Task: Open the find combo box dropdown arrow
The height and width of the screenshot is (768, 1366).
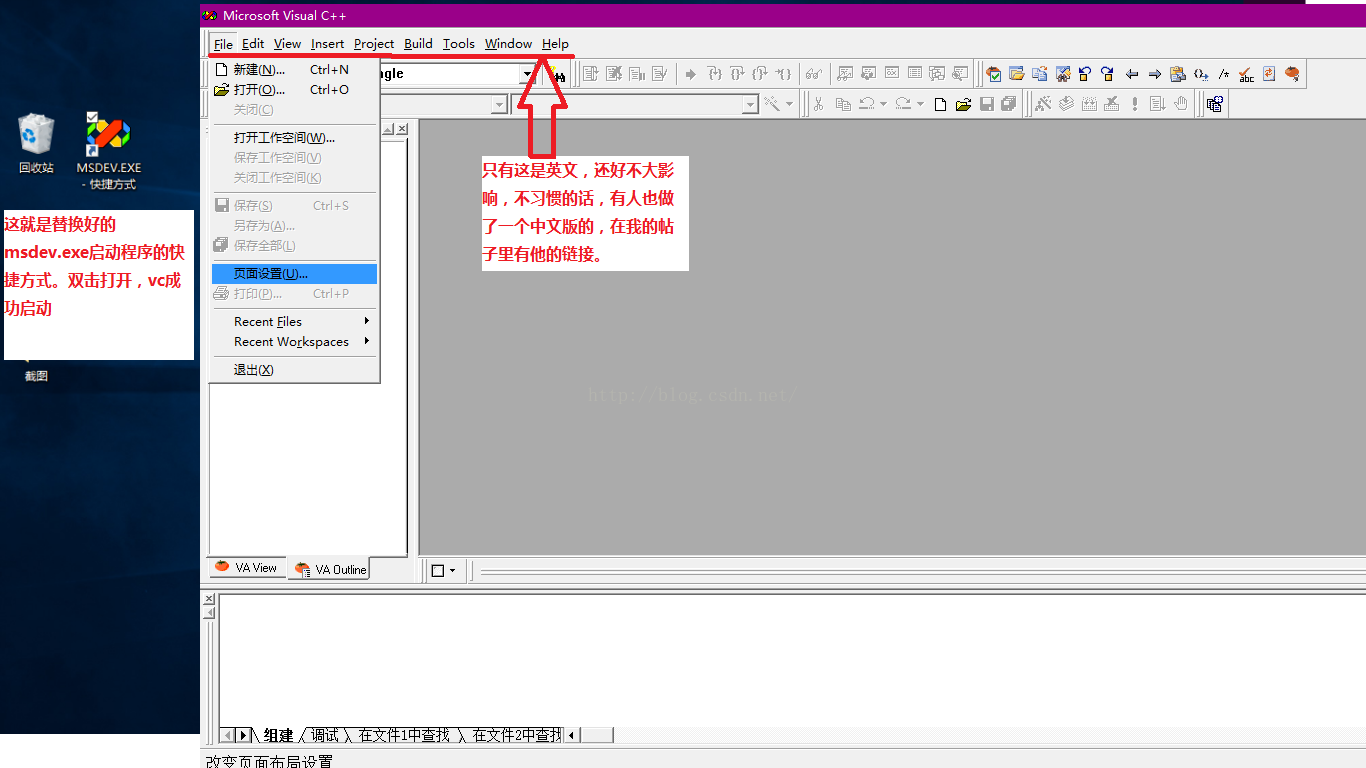Action: (x=527, y=74)
